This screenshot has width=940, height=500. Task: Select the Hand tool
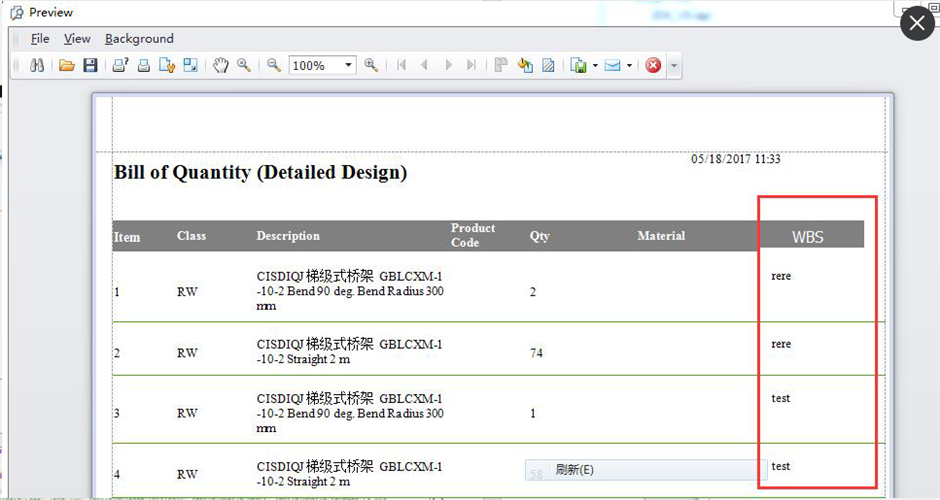tap(221, 65)
